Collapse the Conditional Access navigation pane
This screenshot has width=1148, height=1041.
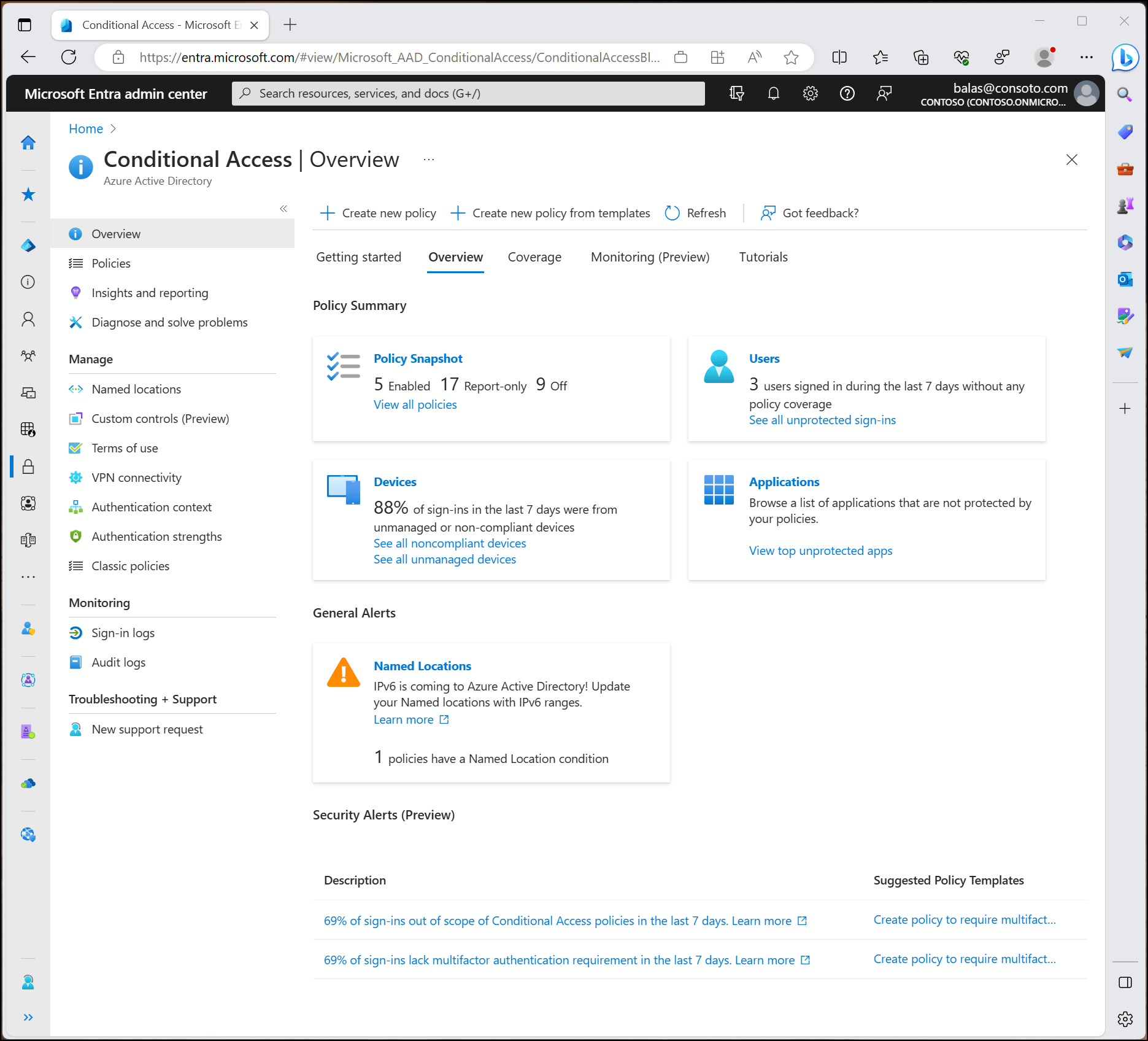click(x=283, y=209)
